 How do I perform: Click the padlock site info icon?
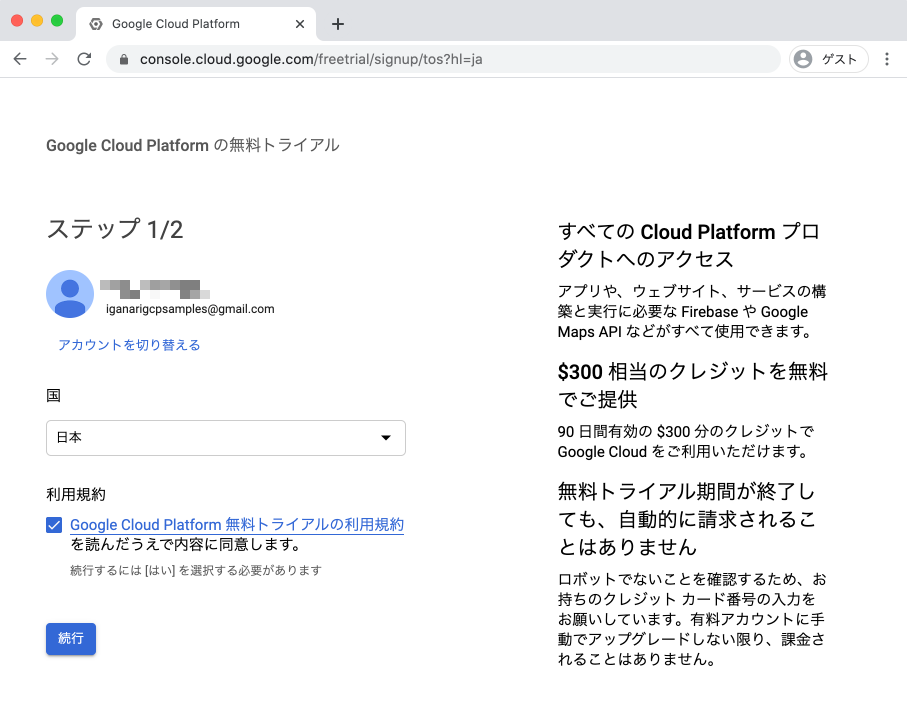click(124, 59)
